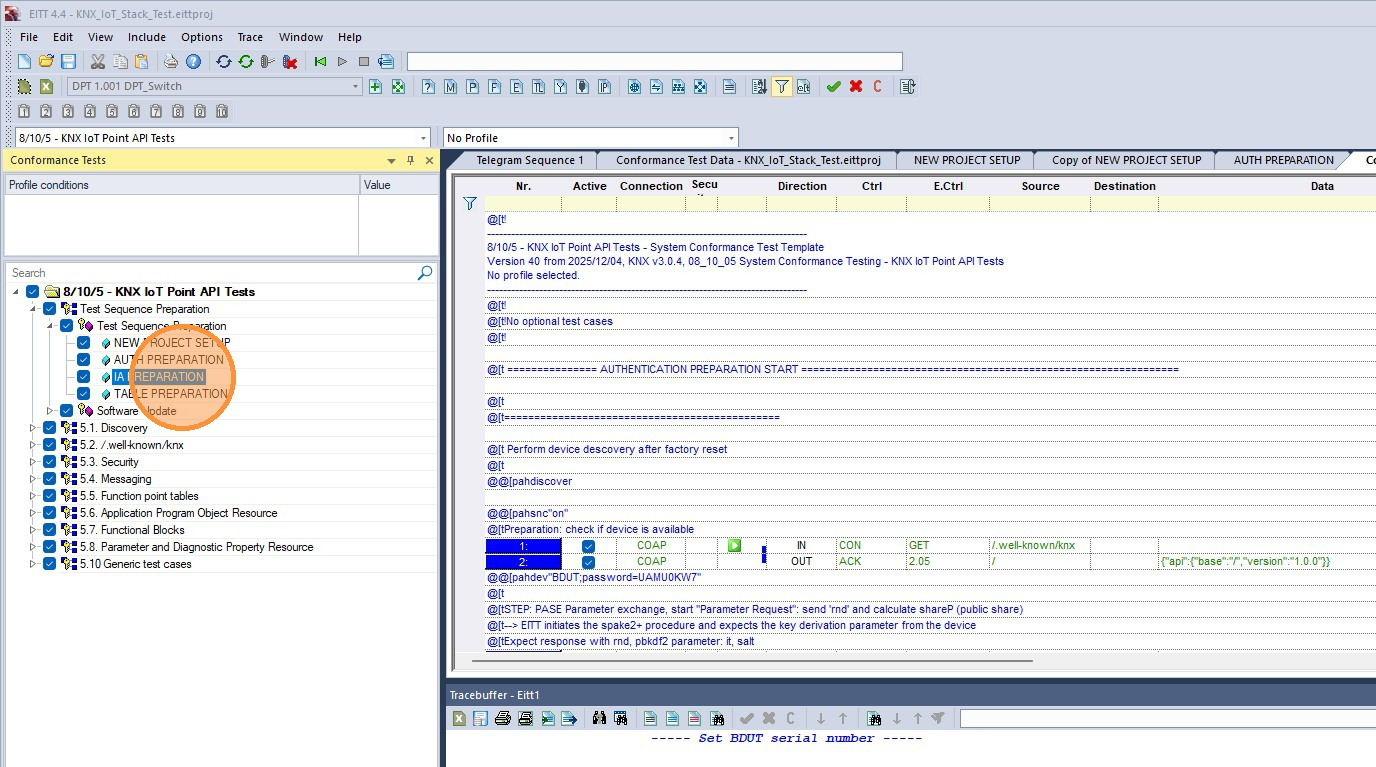Expand the 5.4. Messaging tree node
Screen dimensions: 1376x767
[33, 479]
